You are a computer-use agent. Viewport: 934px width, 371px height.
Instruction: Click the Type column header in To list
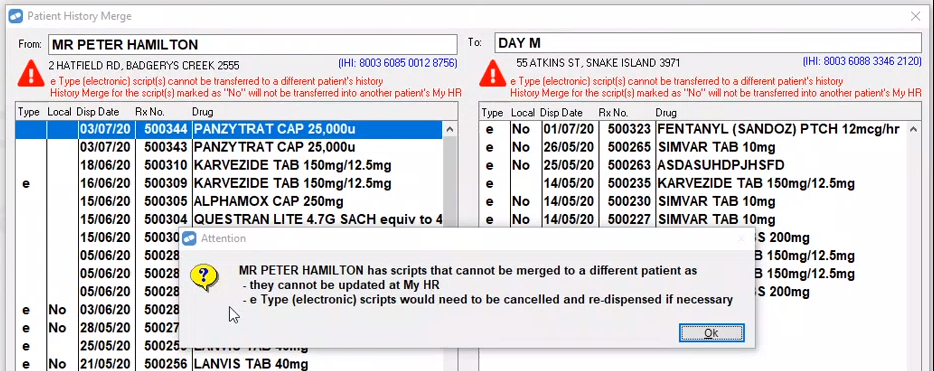click(493, 113)
